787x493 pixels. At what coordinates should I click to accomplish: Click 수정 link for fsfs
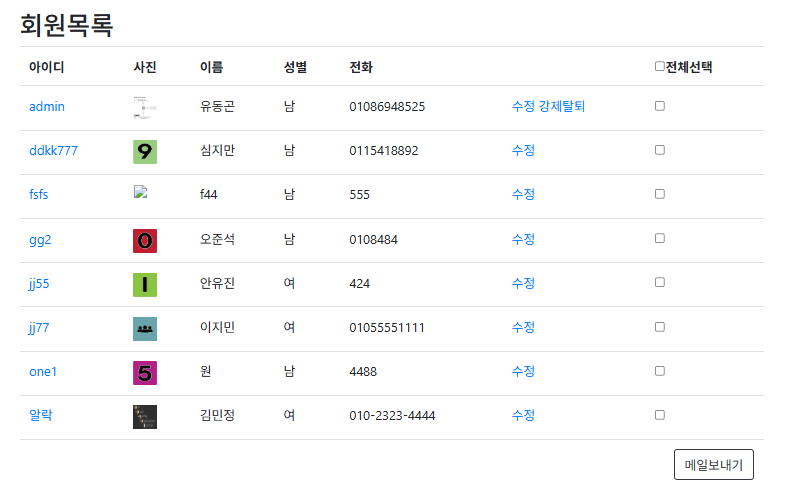point(523,194)
